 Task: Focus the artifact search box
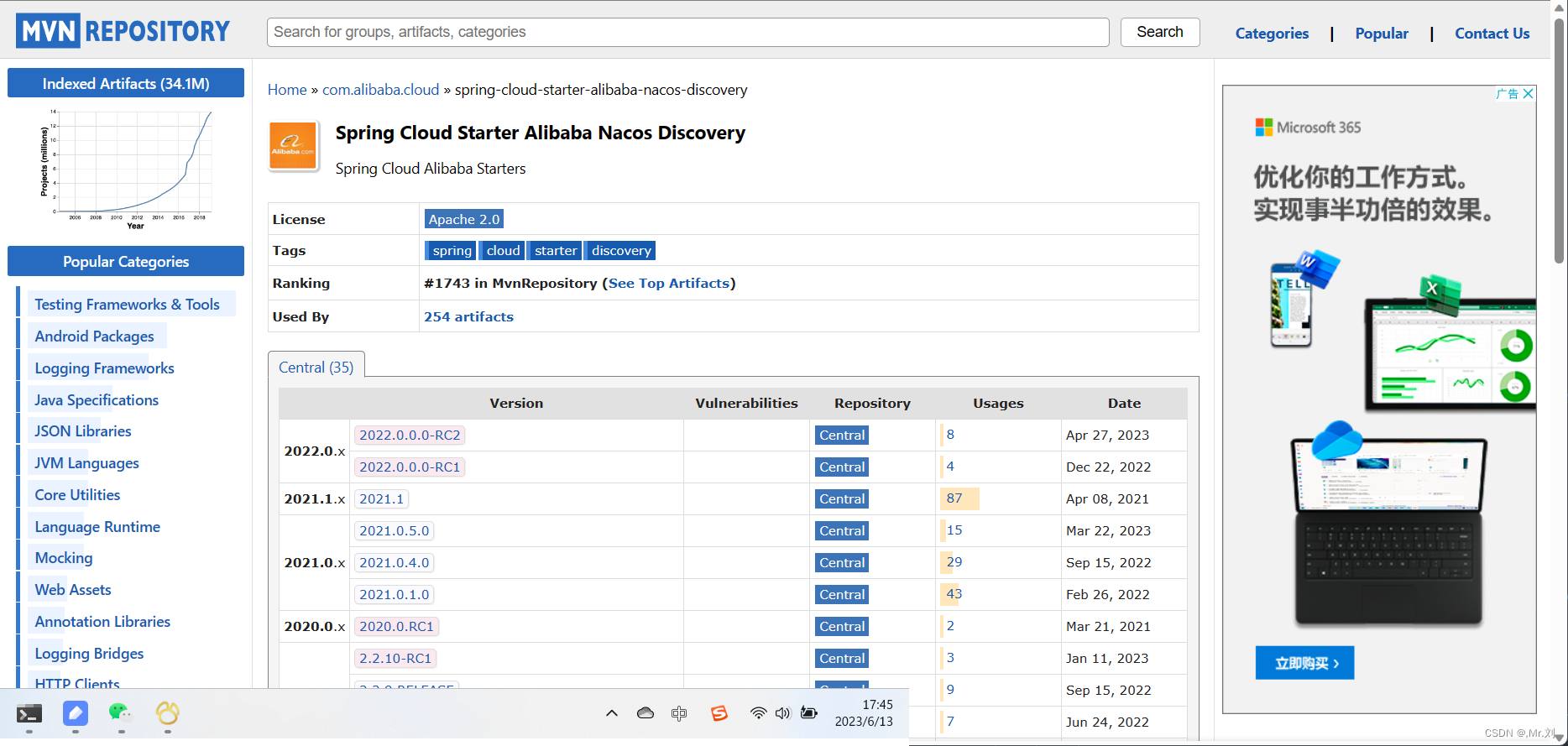688,32
